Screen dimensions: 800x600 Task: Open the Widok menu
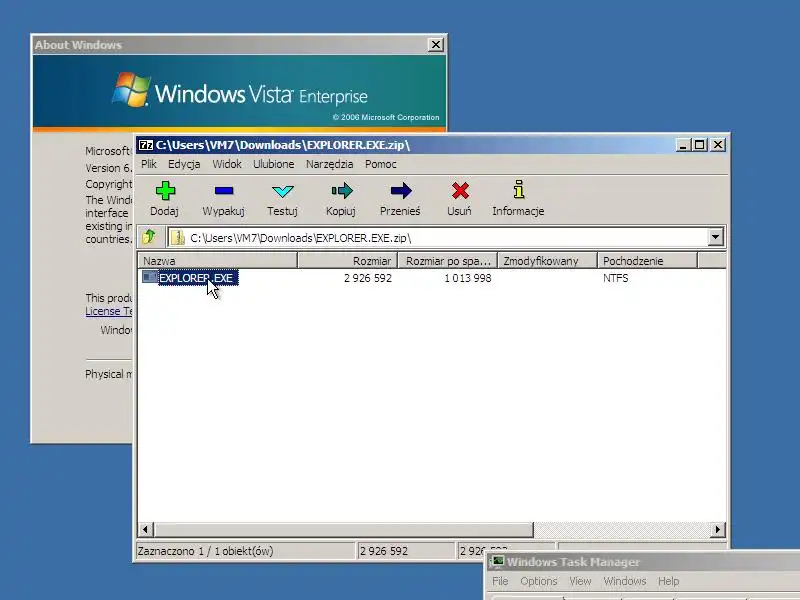click(x=227, y=164)
